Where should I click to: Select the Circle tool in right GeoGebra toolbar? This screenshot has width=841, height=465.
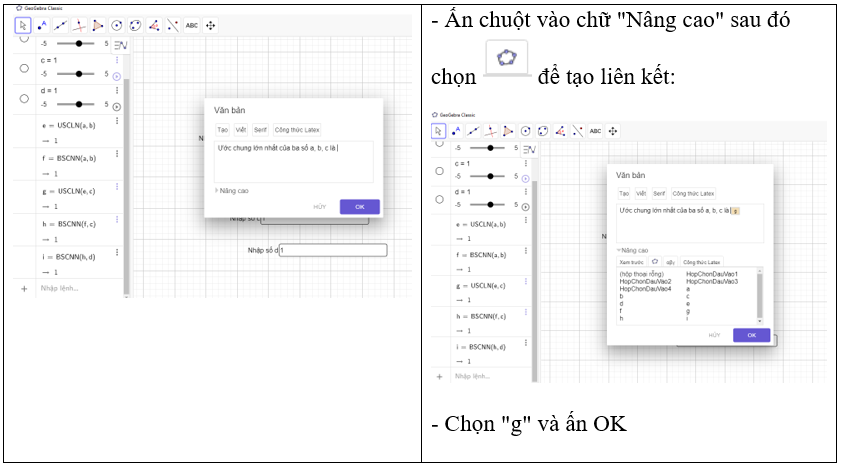pyautogui.click(x=524, y=130)
